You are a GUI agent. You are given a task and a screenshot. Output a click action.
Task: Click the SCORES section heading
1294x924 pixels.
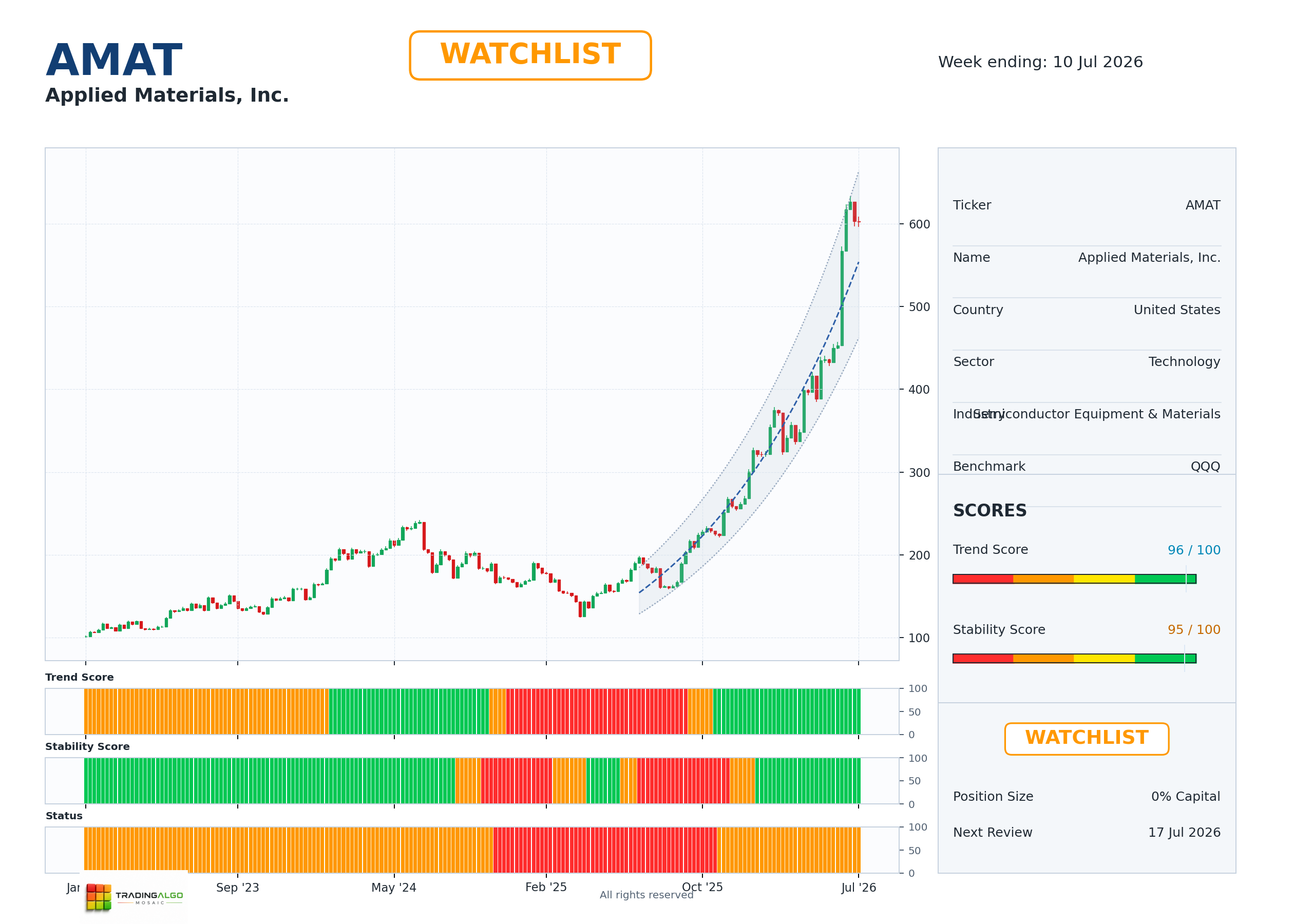pos(989,510)
